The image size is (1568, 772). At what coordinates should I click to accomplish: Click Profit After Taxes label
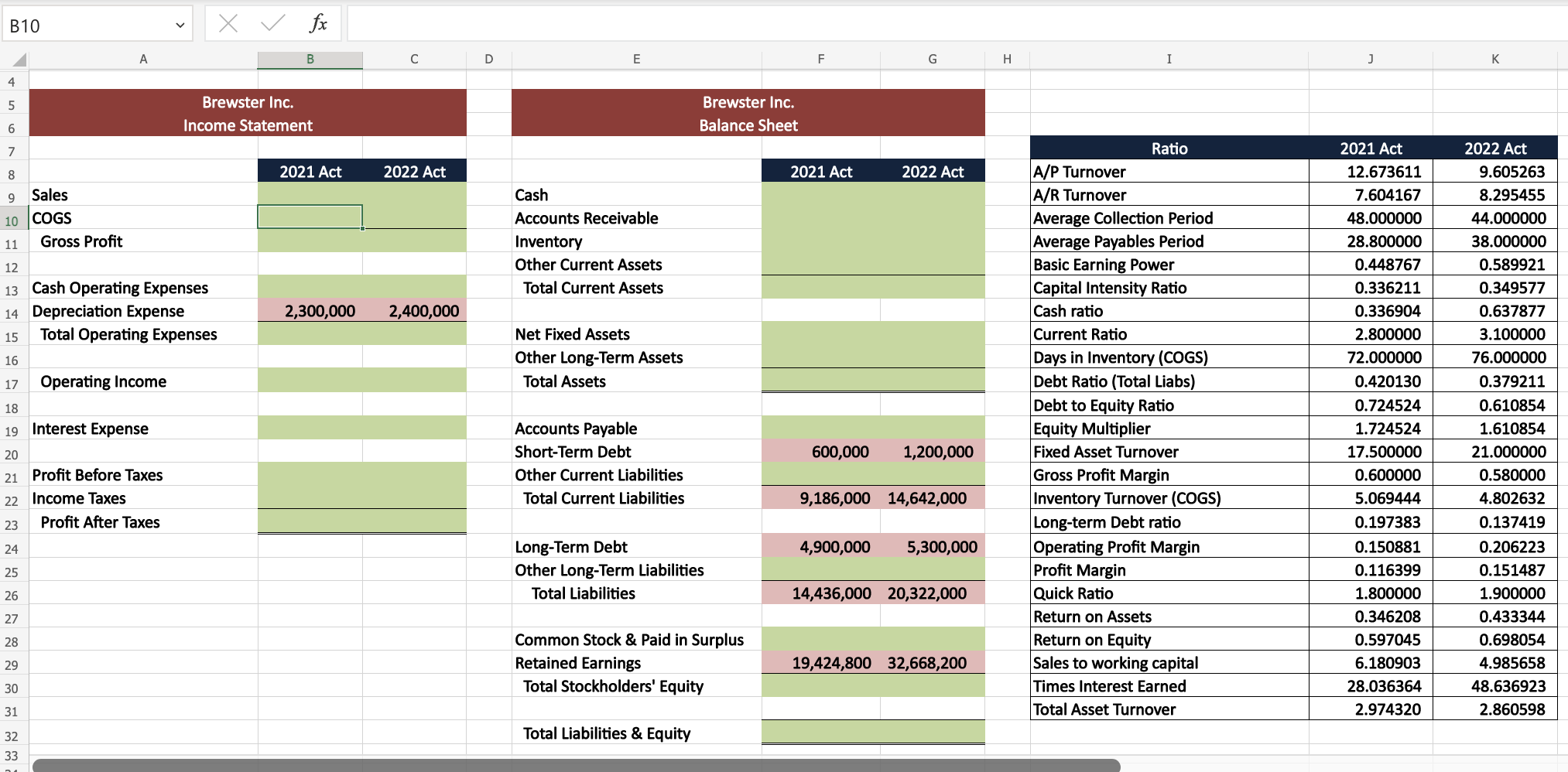click(x=100, y=522)
